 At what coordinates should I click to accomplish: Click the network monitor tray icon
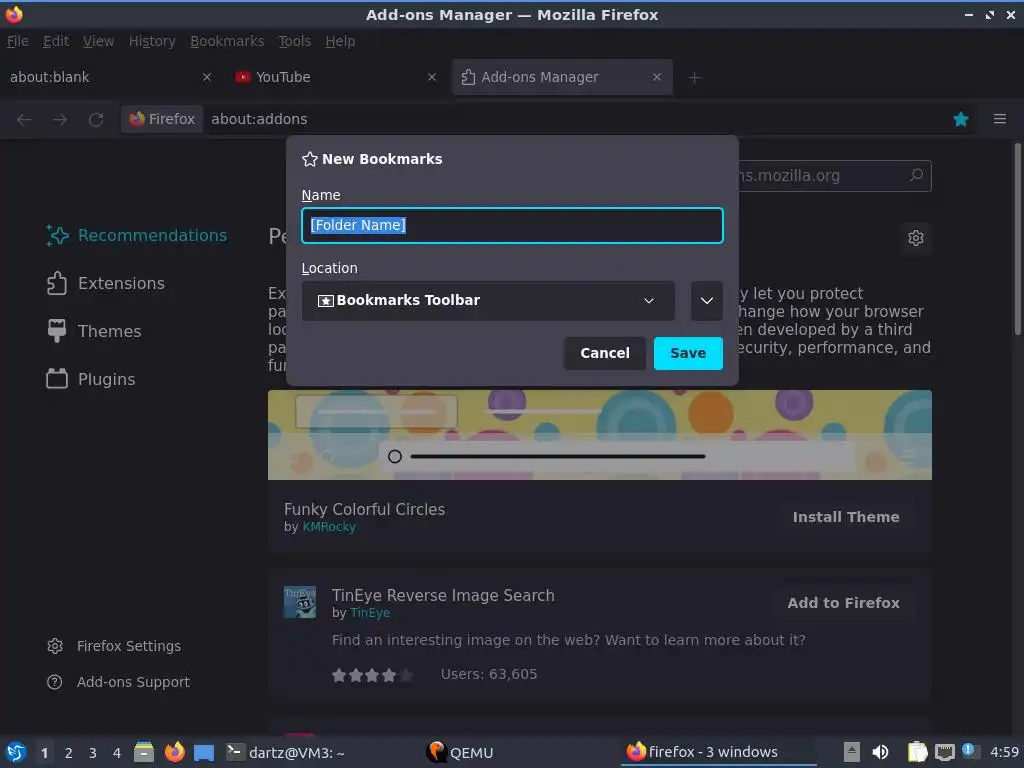click(x=945, y=752)
